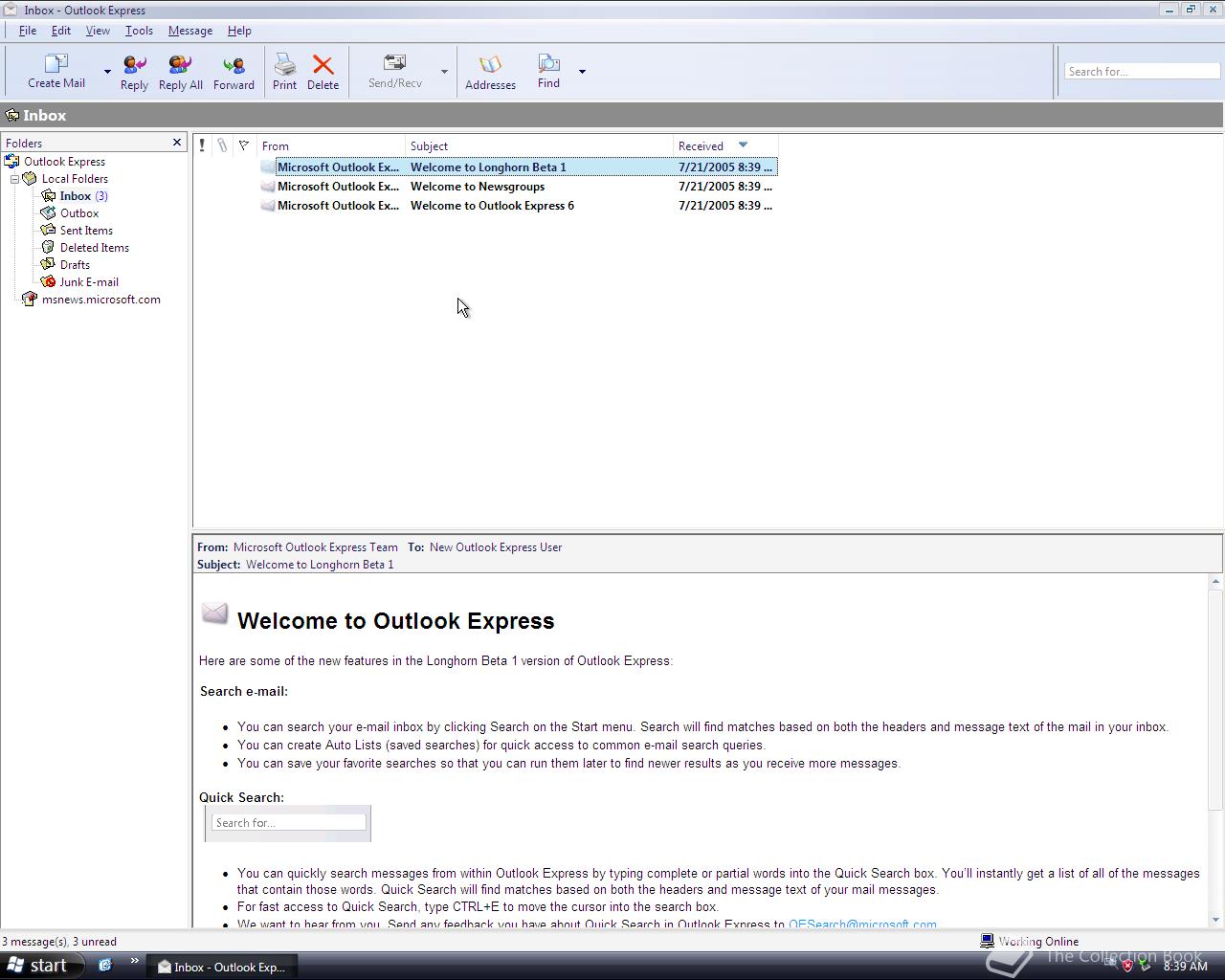Screen dimensions: 1225x980
Task: Click the envelope icon of Welcome to Newsgroups
Action: [268, 187]
